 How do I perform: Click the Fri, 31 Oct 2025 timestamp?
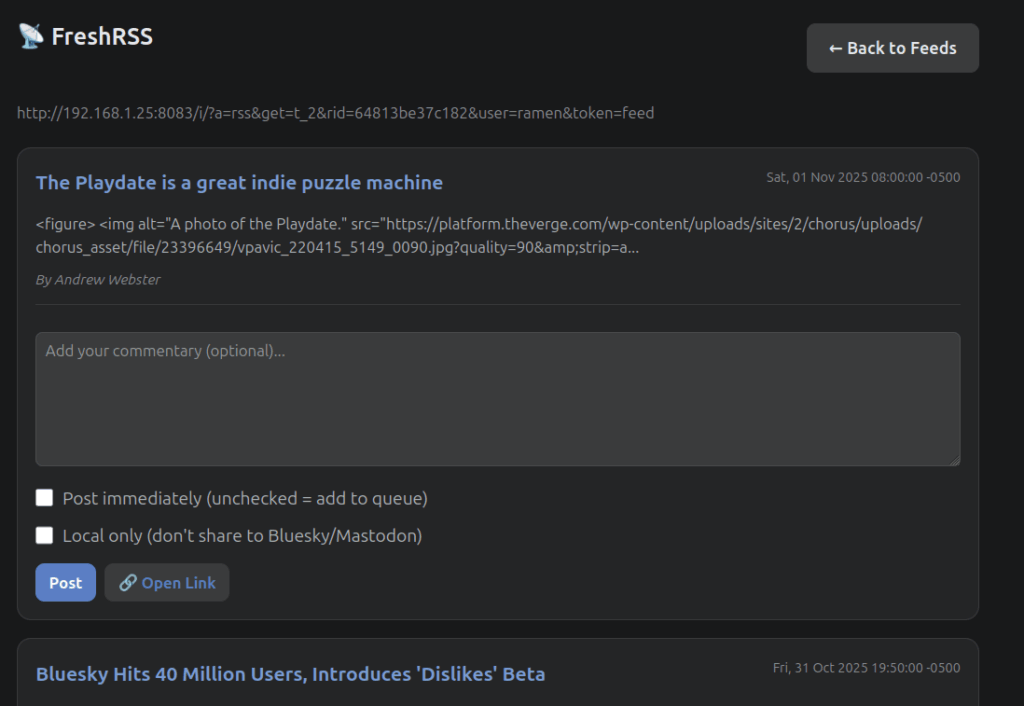[x=865, y=668]
